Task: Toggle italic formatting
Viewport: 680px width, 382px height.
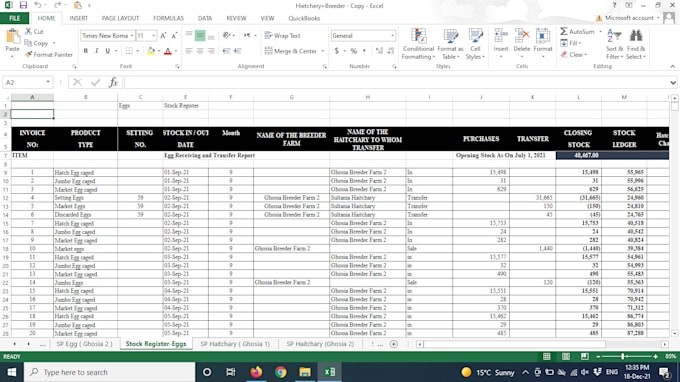Action: 96,51
